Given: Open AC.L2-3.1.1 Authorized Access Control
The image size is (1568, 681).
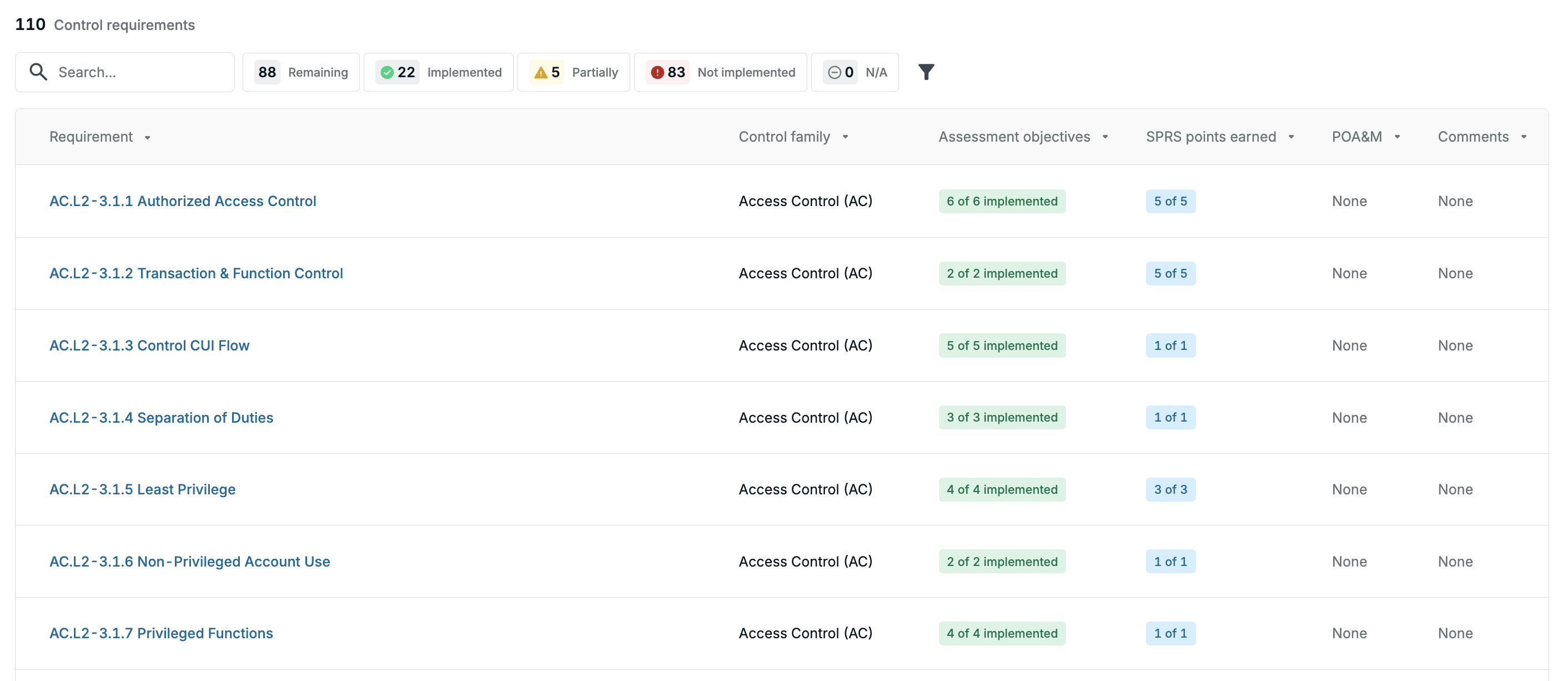Looking at the screenshot, I should pos(183,201).
